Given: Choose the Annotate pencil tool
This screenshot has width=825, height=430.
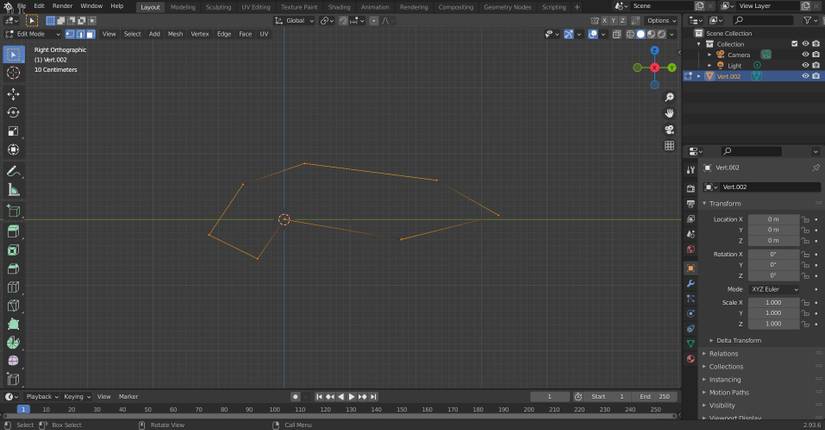Looking at the screenshot, I should point(13,171).
